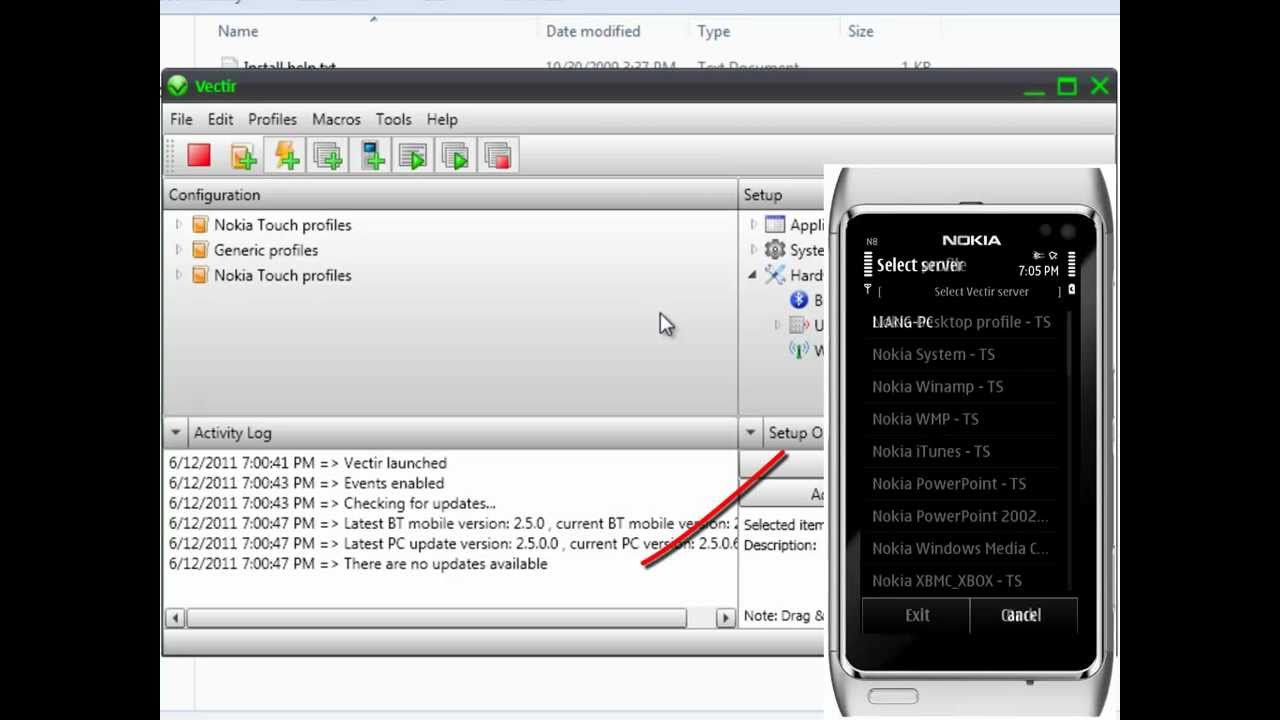The height and width of the screenshot is (720, 1280).
Task: Click the Vectir logo in title bar
Action: (x=178, y=86)
